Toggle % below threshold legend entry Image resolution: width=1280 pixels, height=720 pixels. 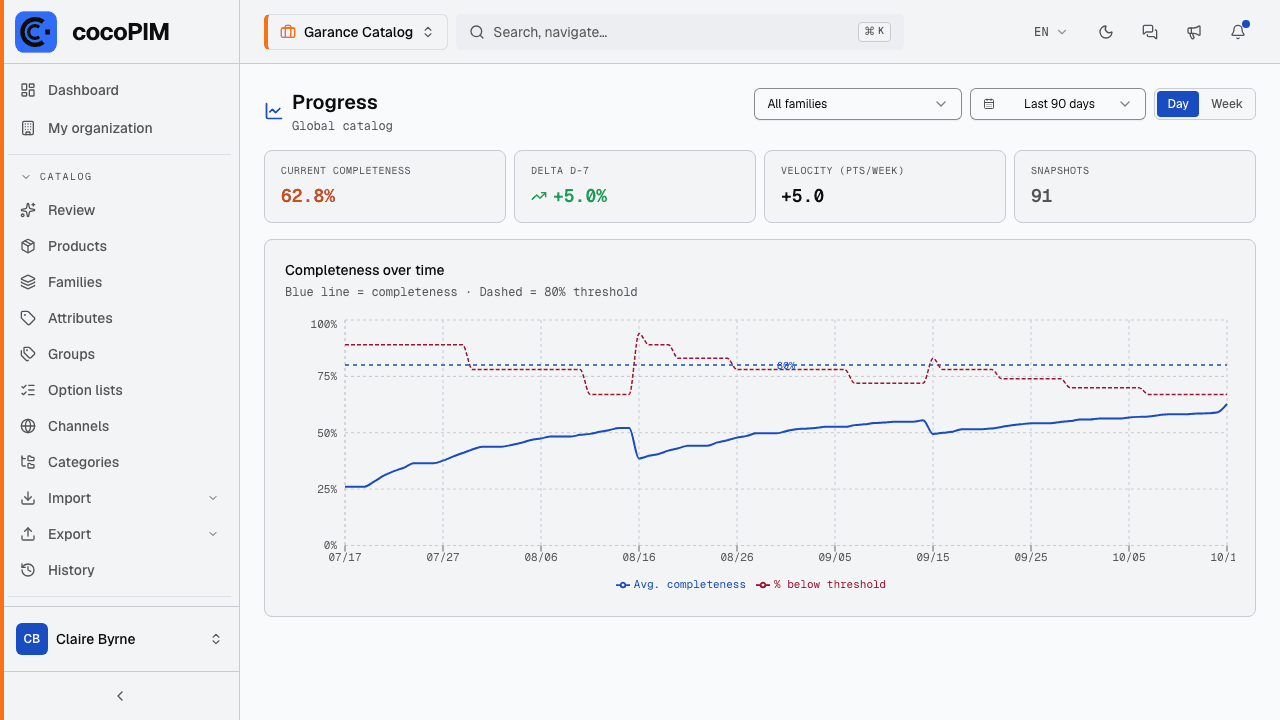[821, 585]
